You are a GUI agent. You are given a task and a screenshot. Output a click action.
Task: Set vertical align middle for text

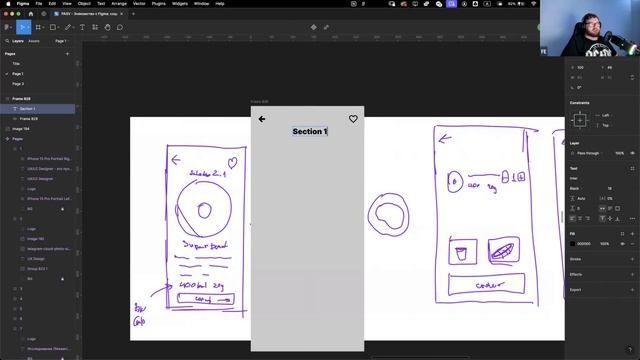[x=610, y=219]
